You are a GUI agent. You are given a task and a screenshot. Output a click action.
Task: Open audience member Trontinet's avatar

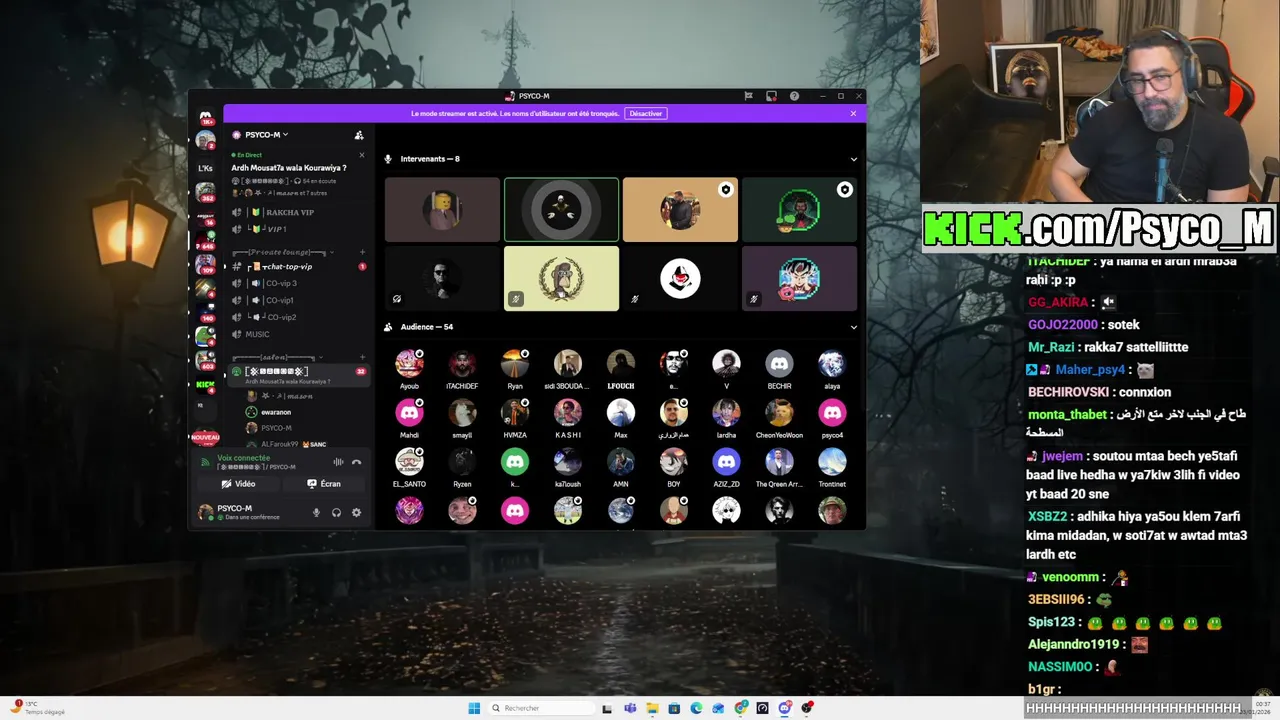coord(832,462)
